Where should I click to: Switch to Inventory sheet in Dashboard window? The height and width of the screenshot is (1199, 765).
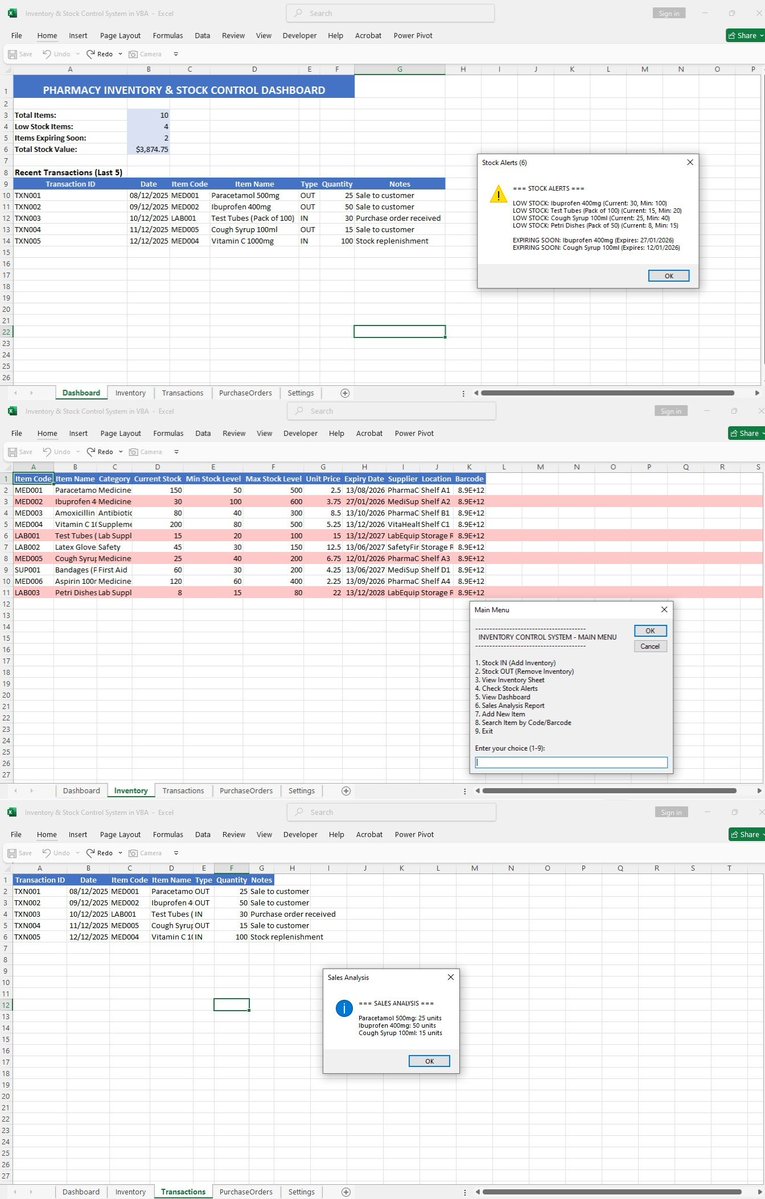(x=130, y=393)
